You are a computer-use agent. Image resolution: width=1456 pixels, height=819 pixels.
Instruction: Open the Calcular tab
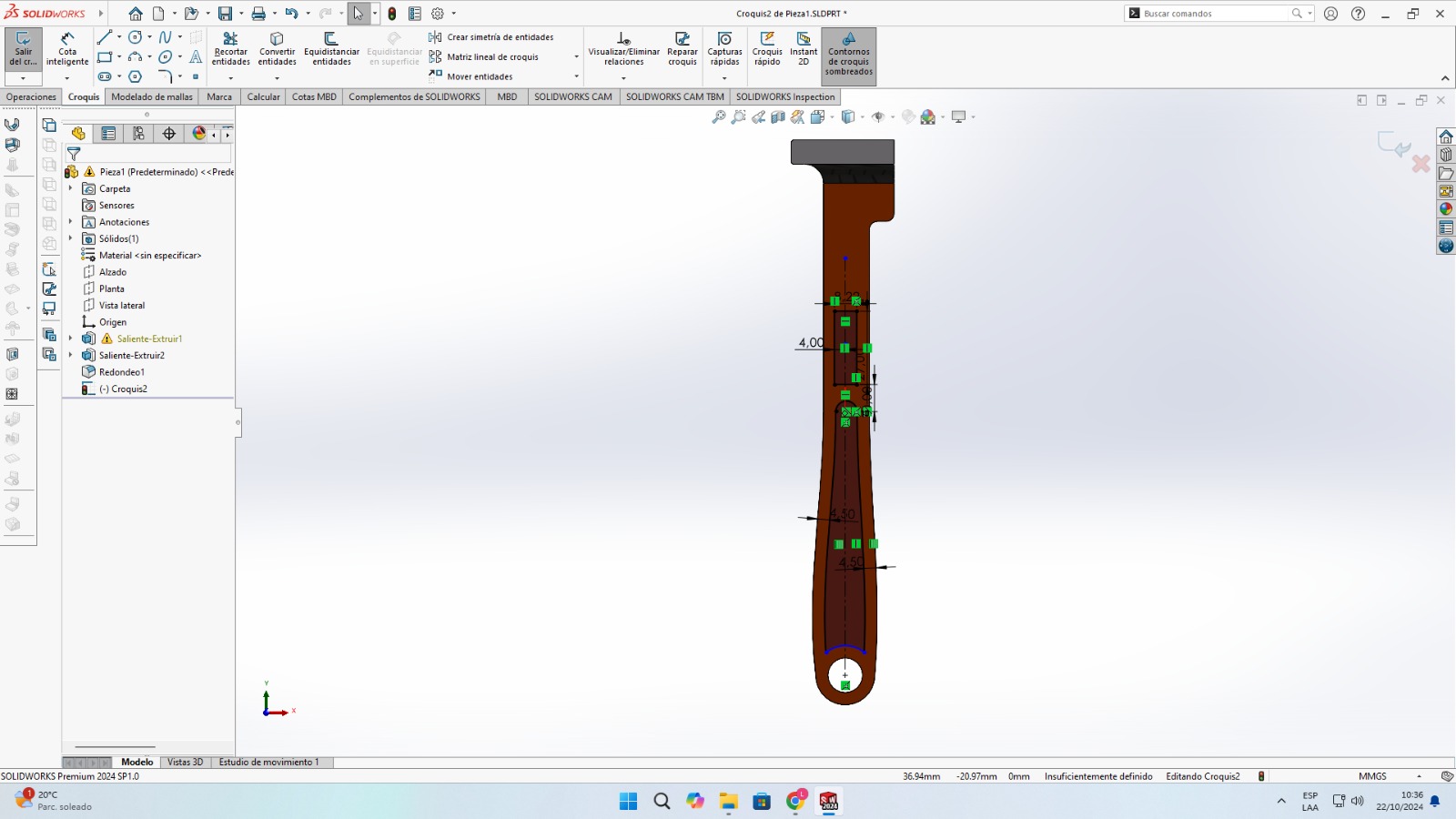pyautogui.click(x=263, y=97)
